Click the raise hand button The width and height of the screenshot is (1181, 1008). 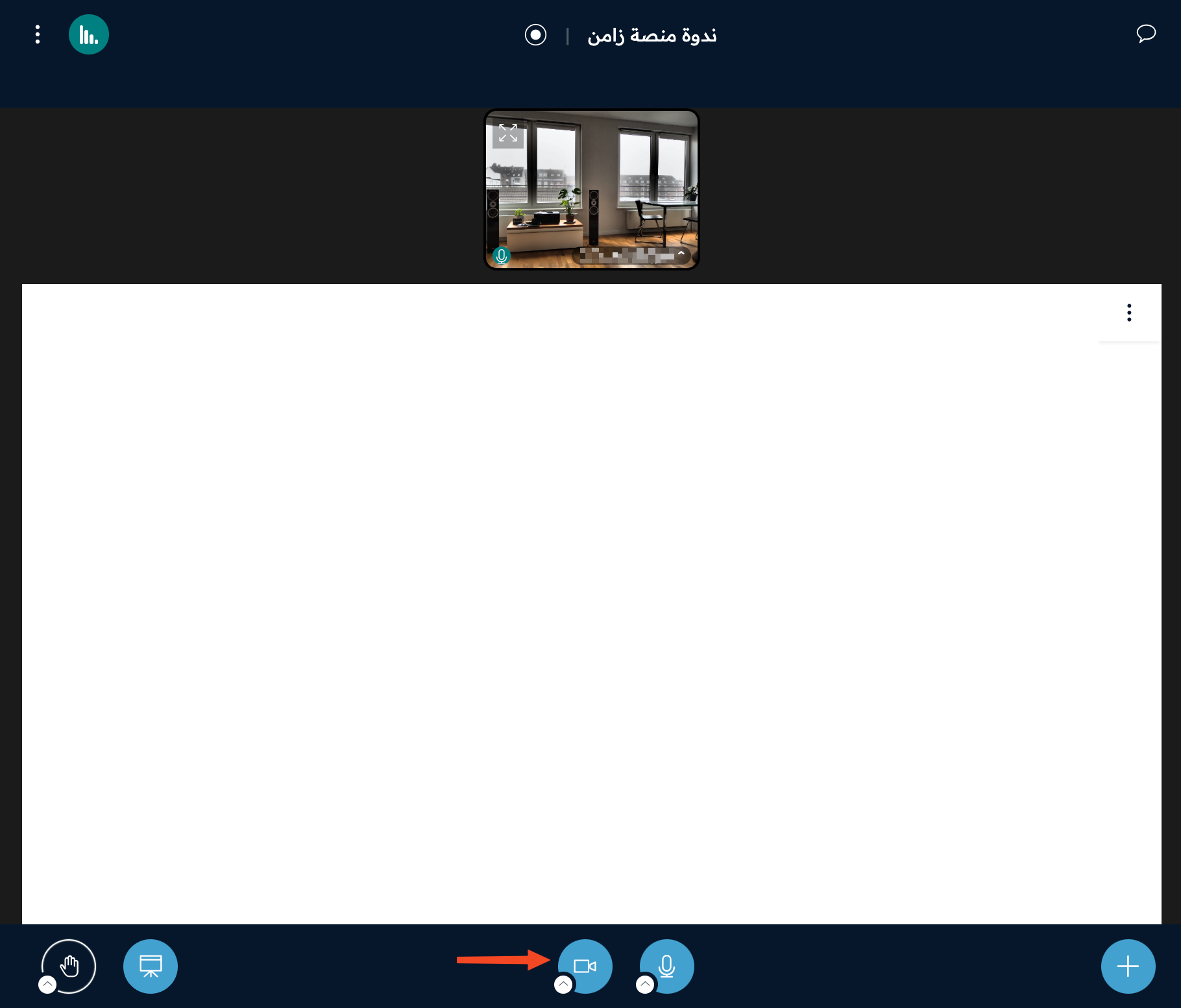69,966
